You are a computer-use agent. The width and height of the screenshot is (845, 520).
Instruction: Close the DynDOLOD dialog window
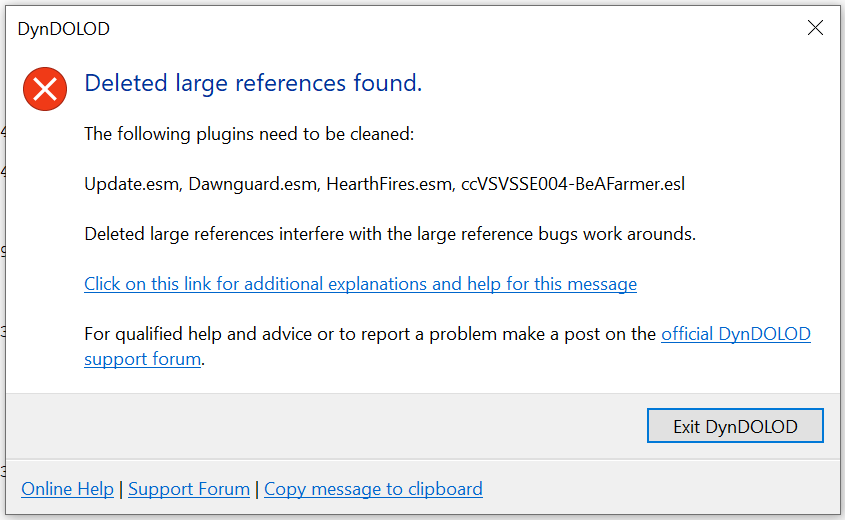[x=815, y=28]
